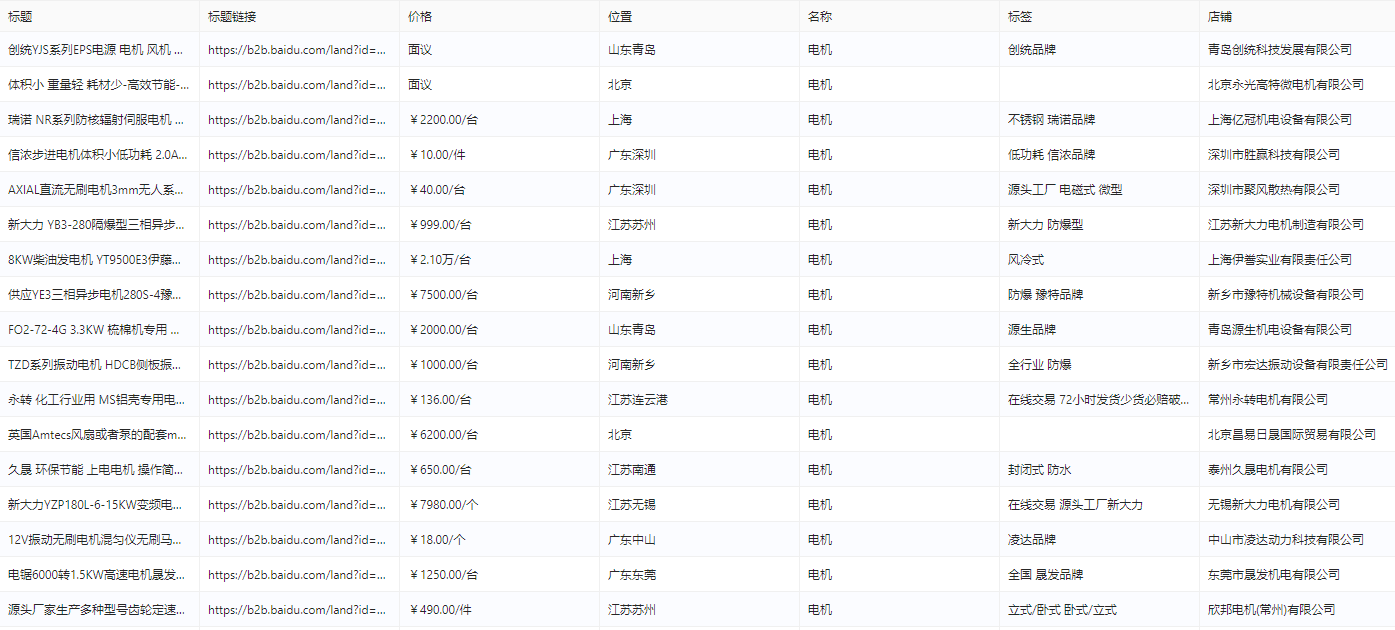Click location 江苏连云港
The width and height of the screenshot is (1395, 630).
point(638,400)
